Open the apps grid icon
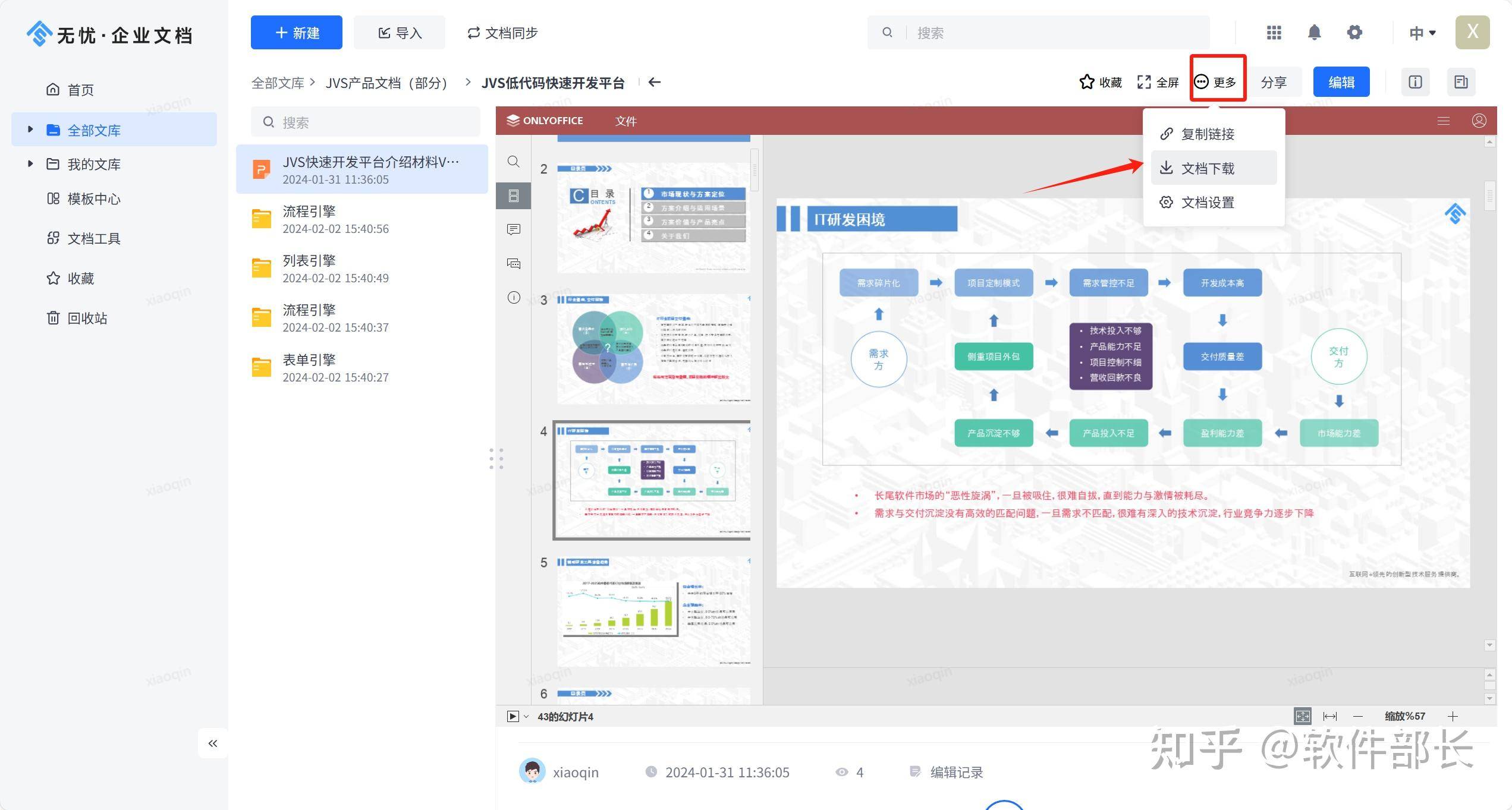This screenshot has height=810, width=1512. tap(1274, 33)
